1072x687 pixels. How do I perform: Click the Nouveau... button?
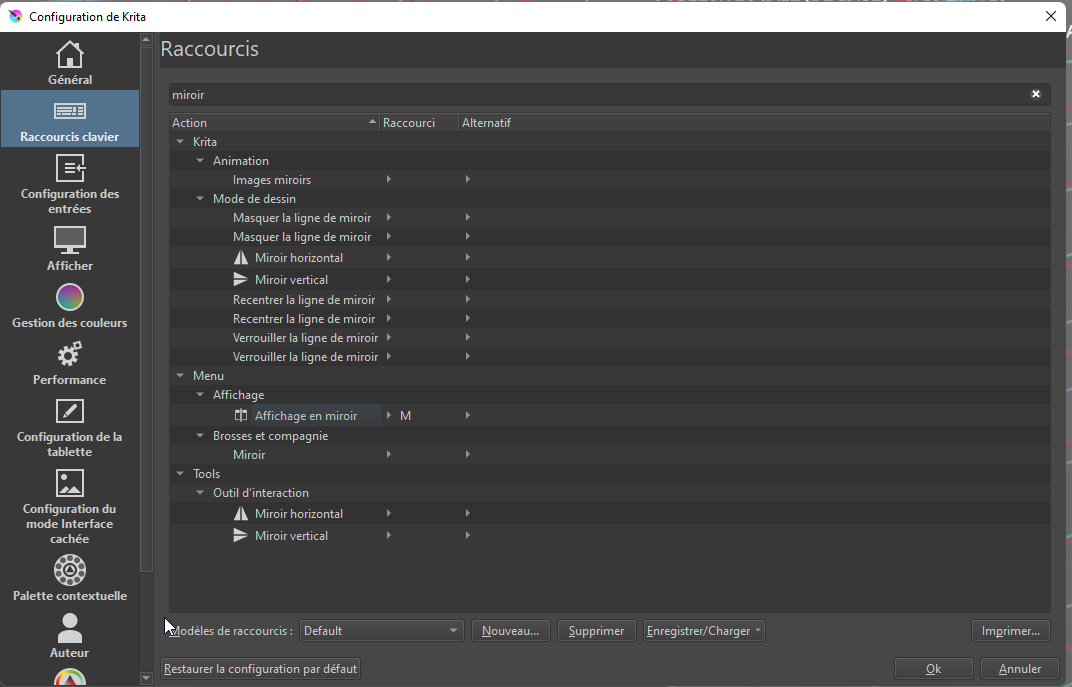(510, 631)
